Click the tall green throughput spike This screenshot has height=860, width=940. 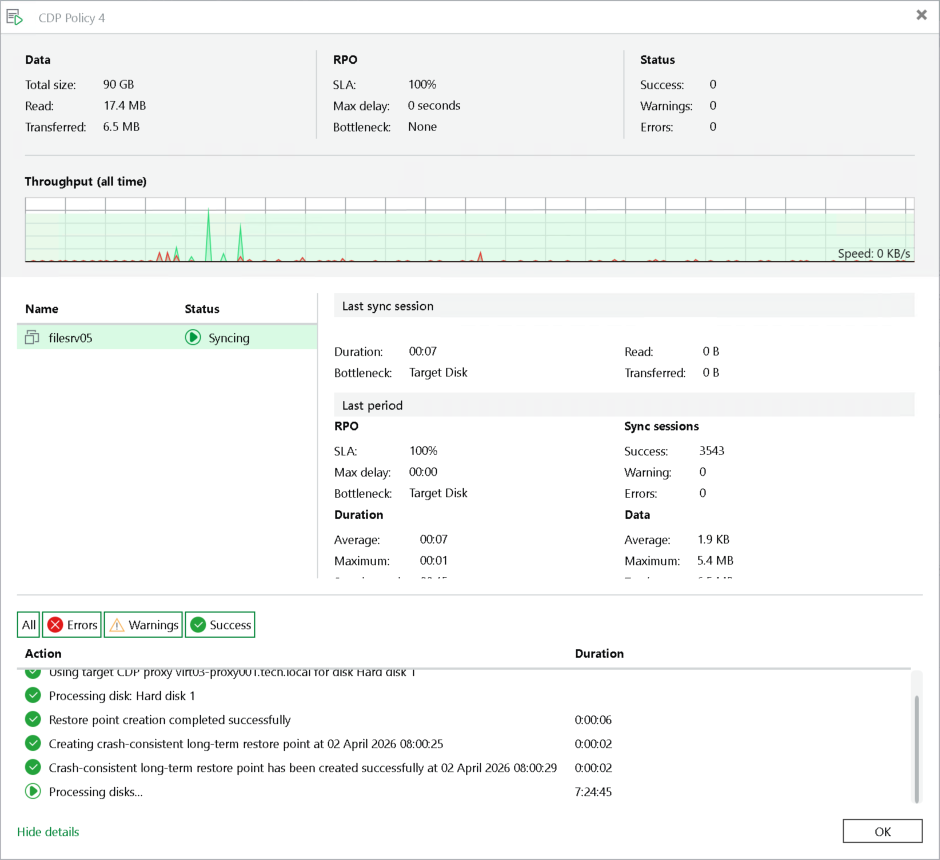coord(209,235)
